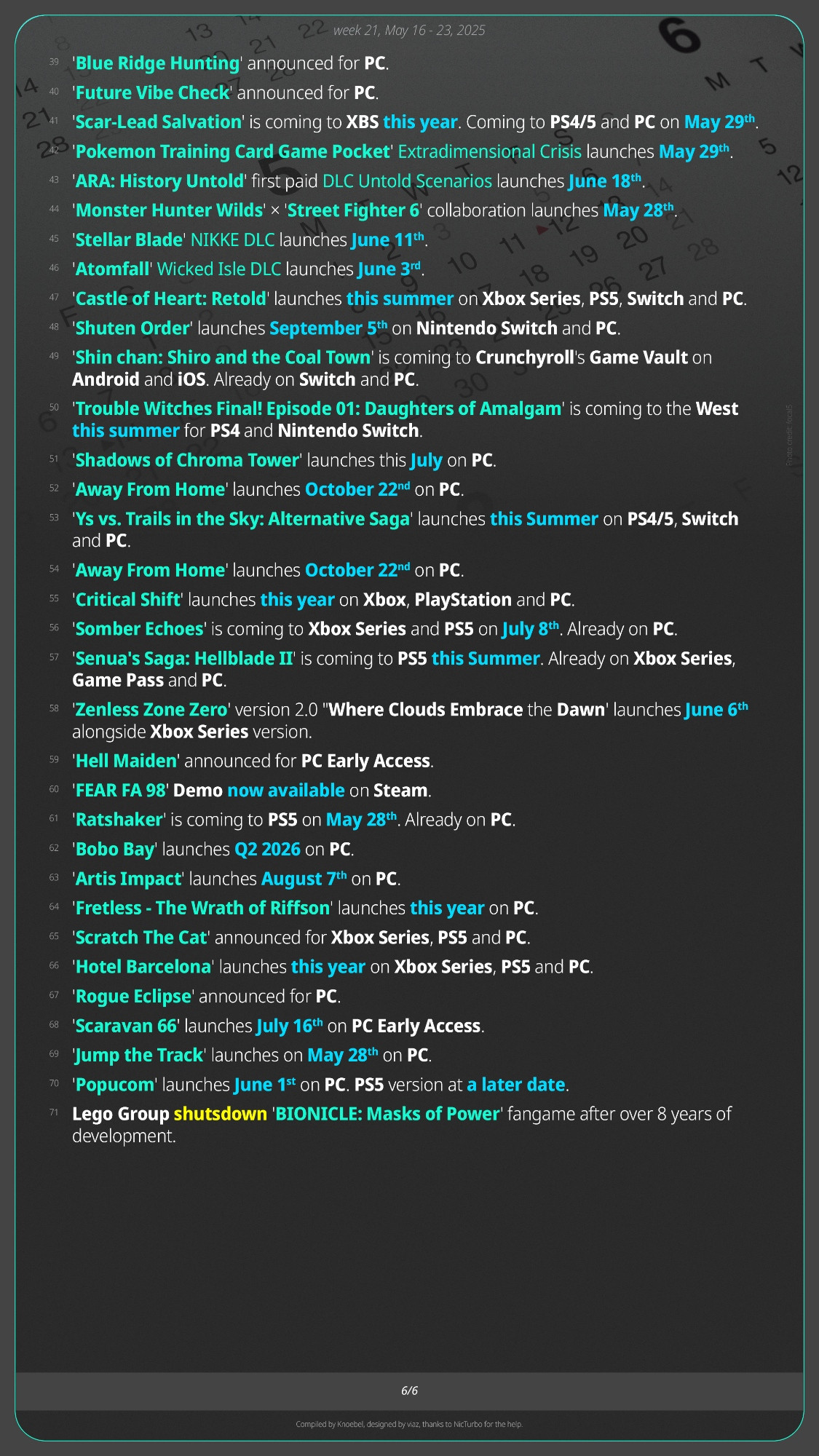Click the 'June 18th' release date
The height and width of the screenshot is (1456, 819).
click(605, 181)
